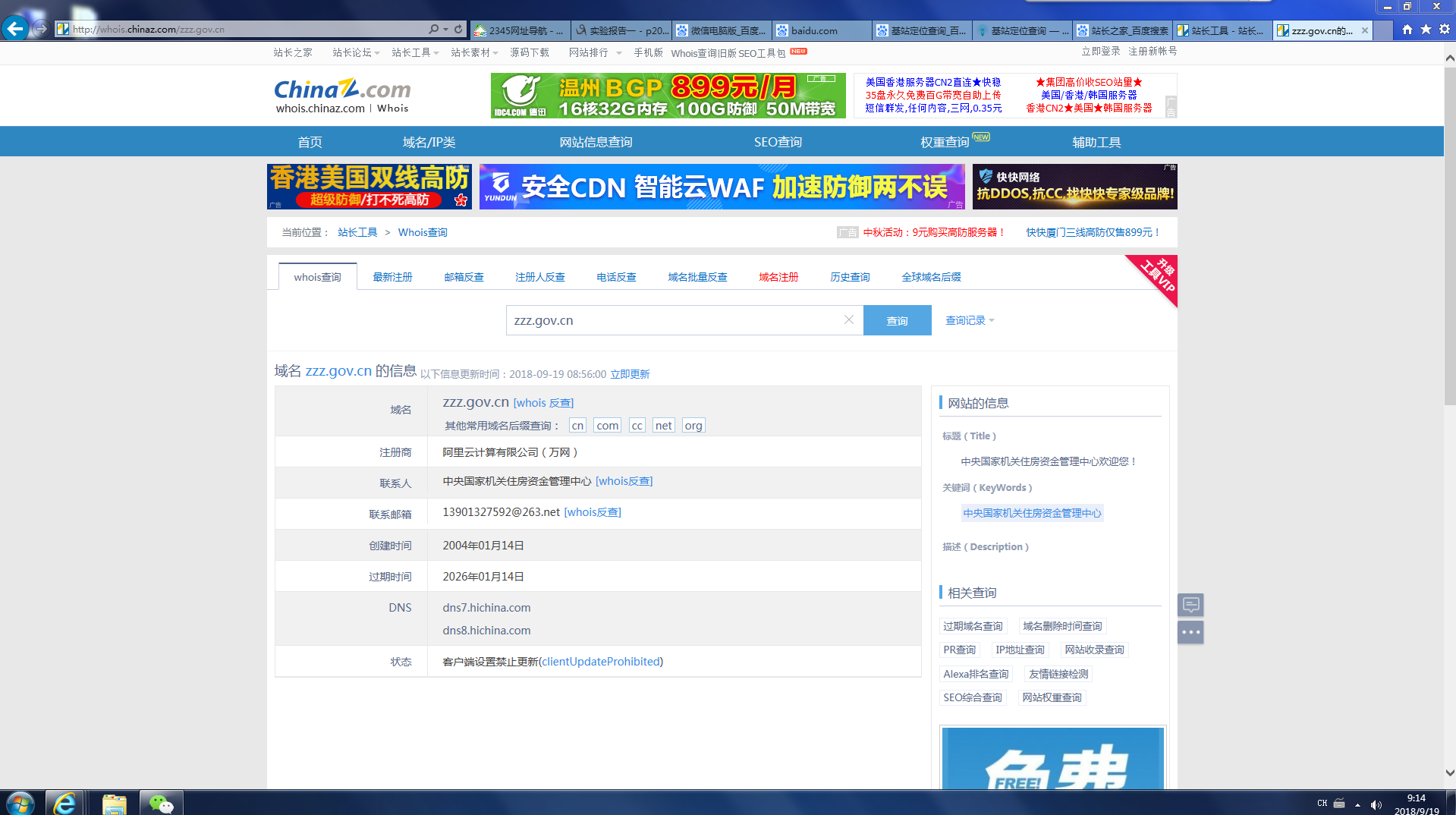Show hidden tray icons arrow

1357,804
